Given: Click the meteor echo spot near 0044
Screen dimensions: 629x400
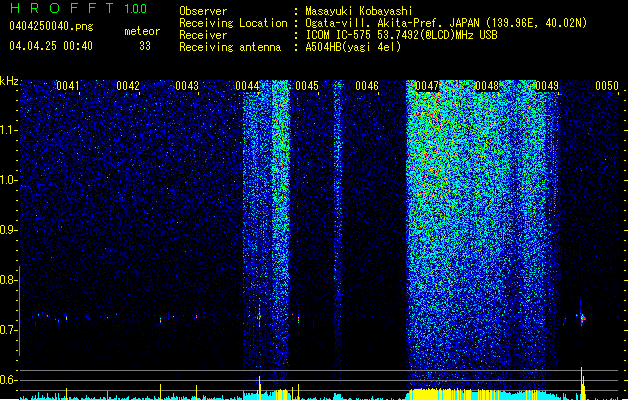Looking at the screenshot, I should pos(259,317).
